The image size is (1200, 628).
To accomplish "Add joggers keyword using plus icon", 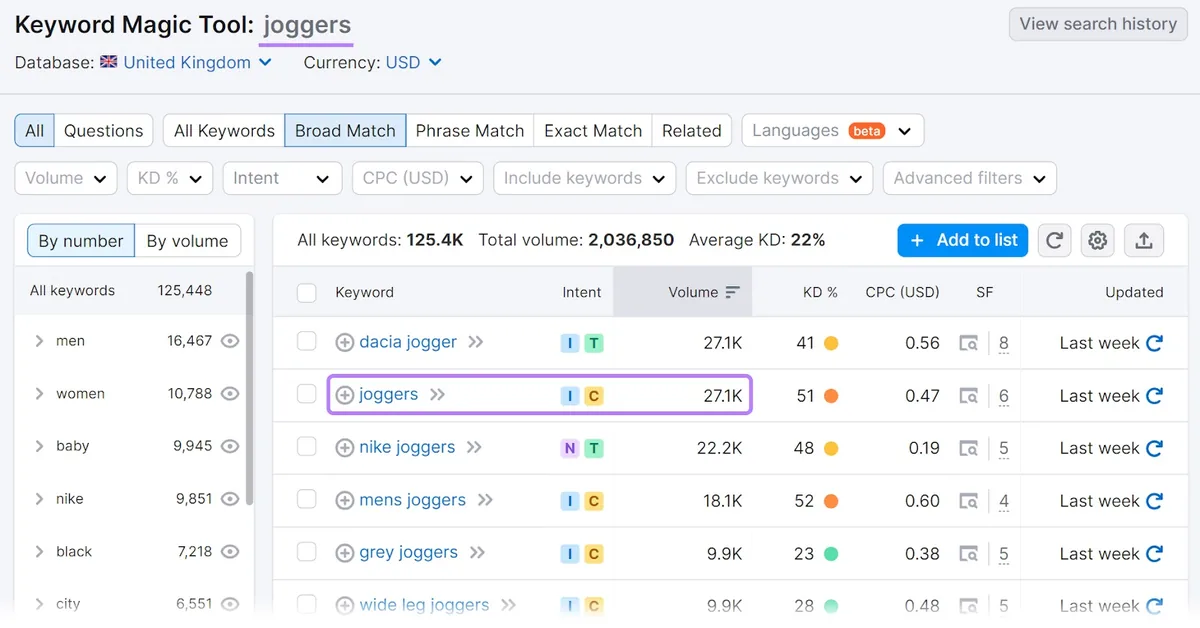I will pos(344,395).
